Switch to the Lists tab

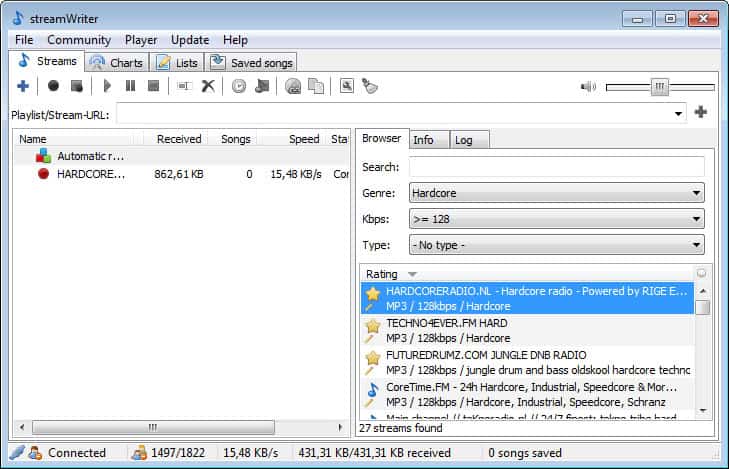(x=177, y=63)
